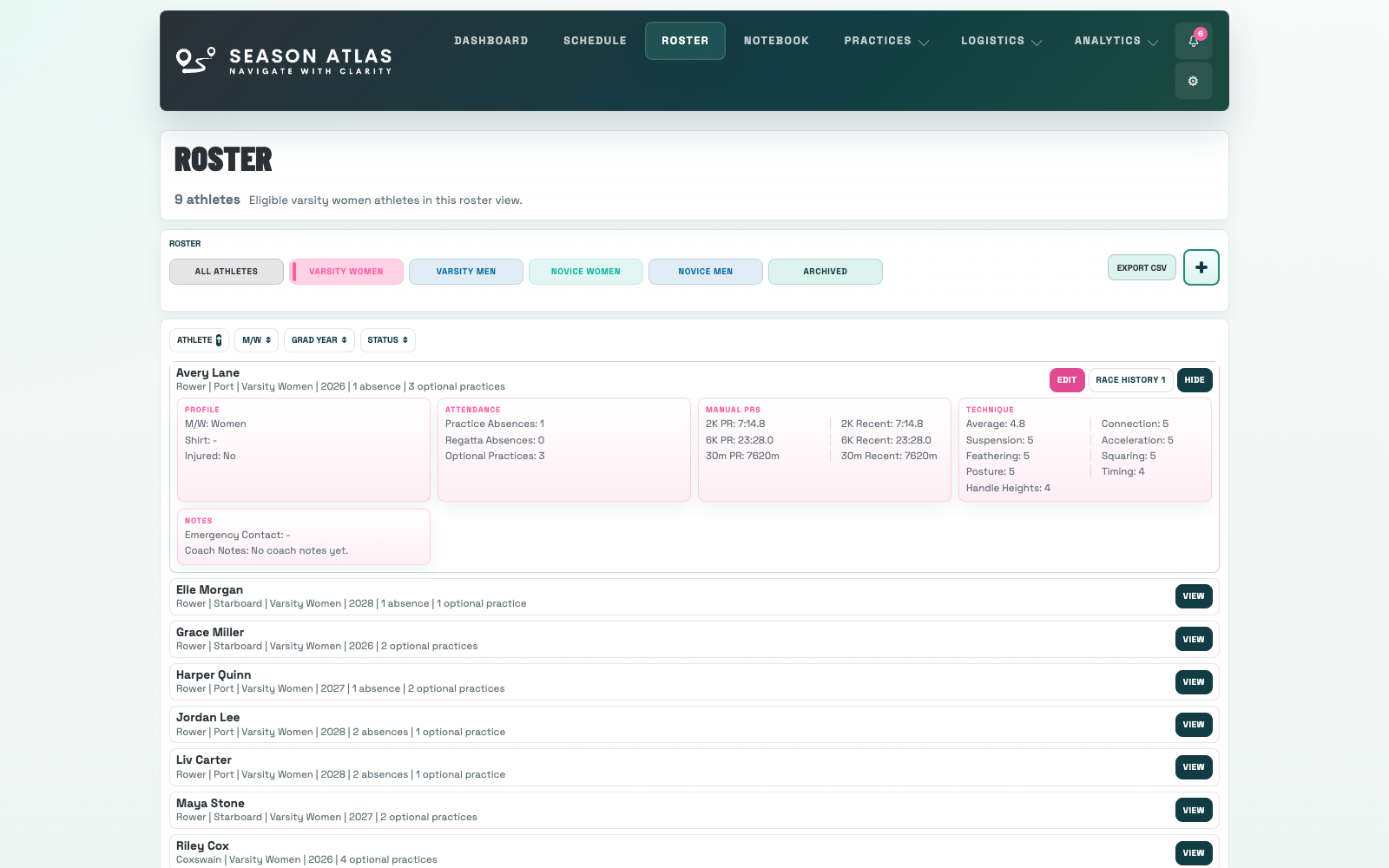Click the '30m PR: 7620m' value

pyautogui.click(x=742, y=457)
